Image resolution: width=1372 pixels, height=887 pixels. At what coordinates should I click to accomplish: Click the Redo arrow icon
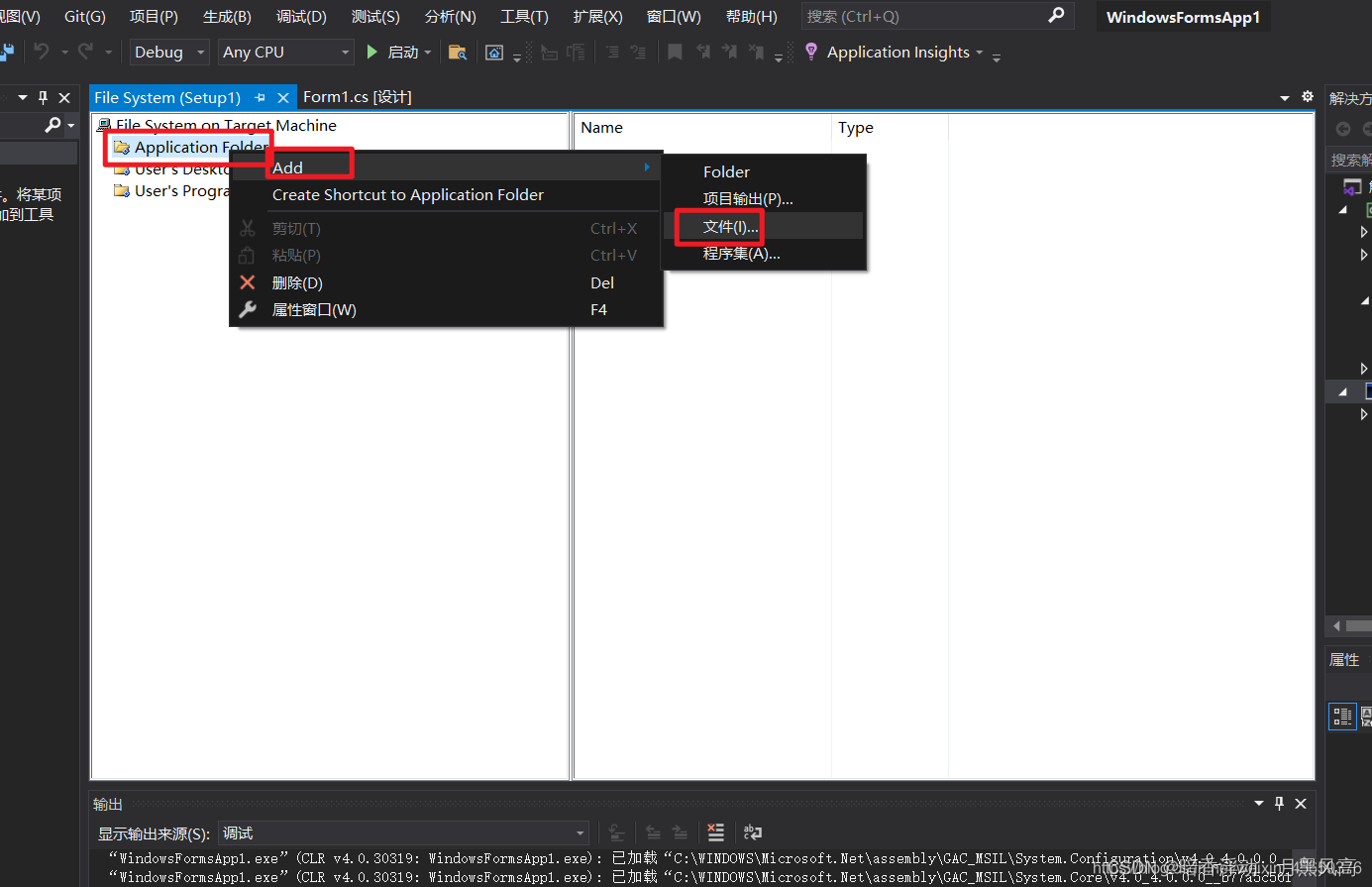(x=86, y=51)
